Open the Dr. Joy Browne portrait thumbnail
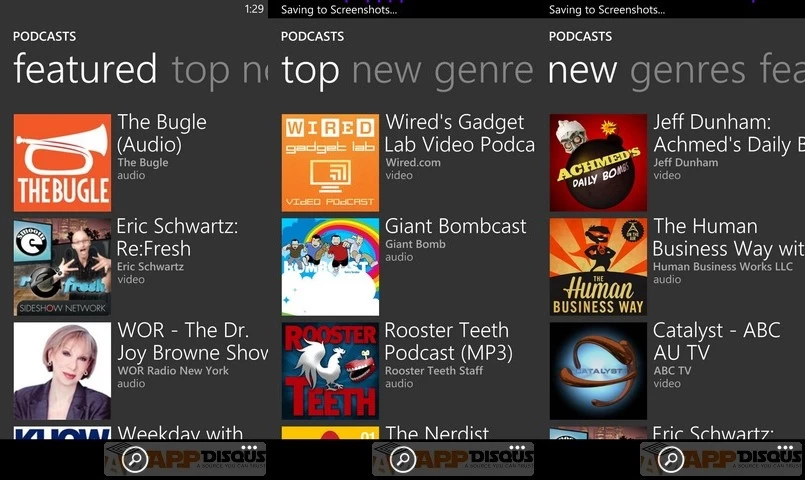Screen dimensions: 805x480 (62, 371)
